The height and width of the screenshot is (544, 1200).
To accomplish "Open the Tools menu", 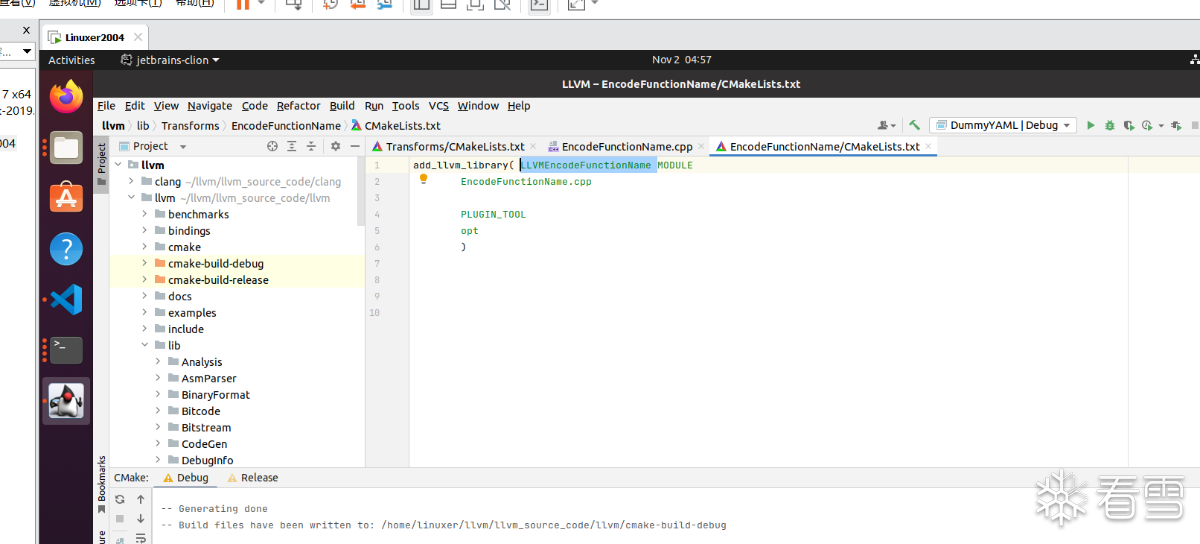I will coord(405,106).
